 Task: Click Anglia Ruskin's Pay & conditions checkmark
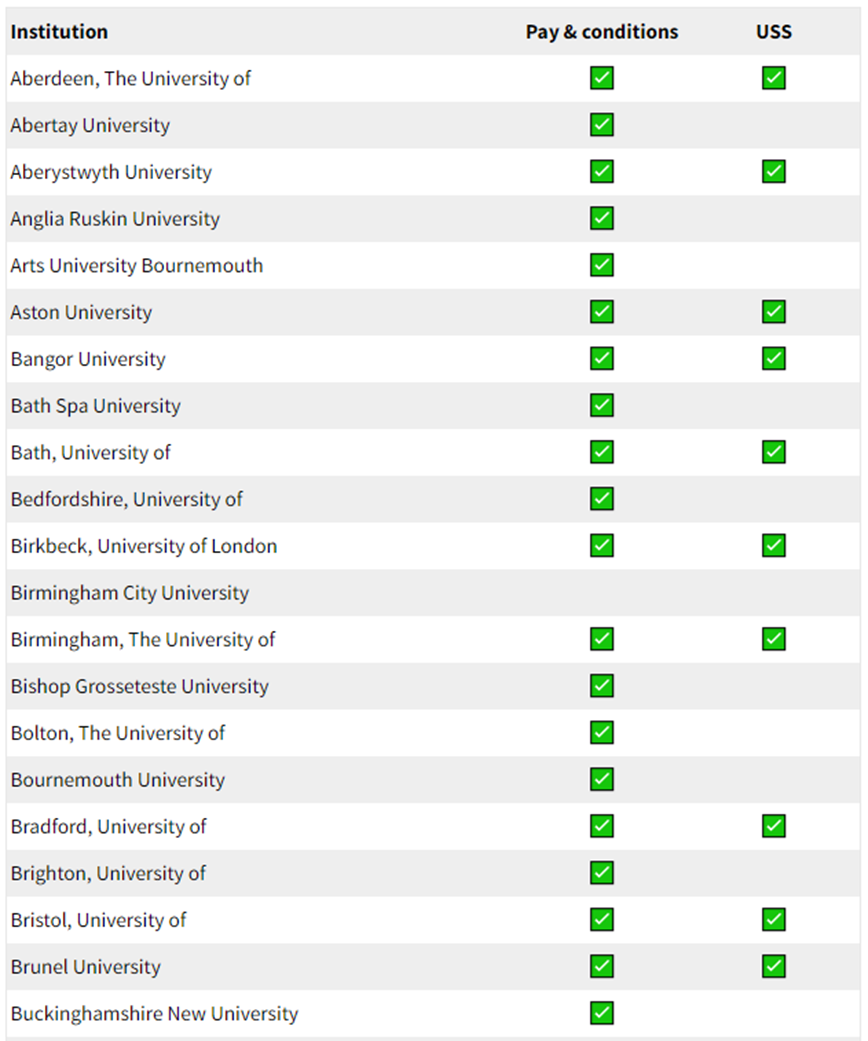(602, 218)
